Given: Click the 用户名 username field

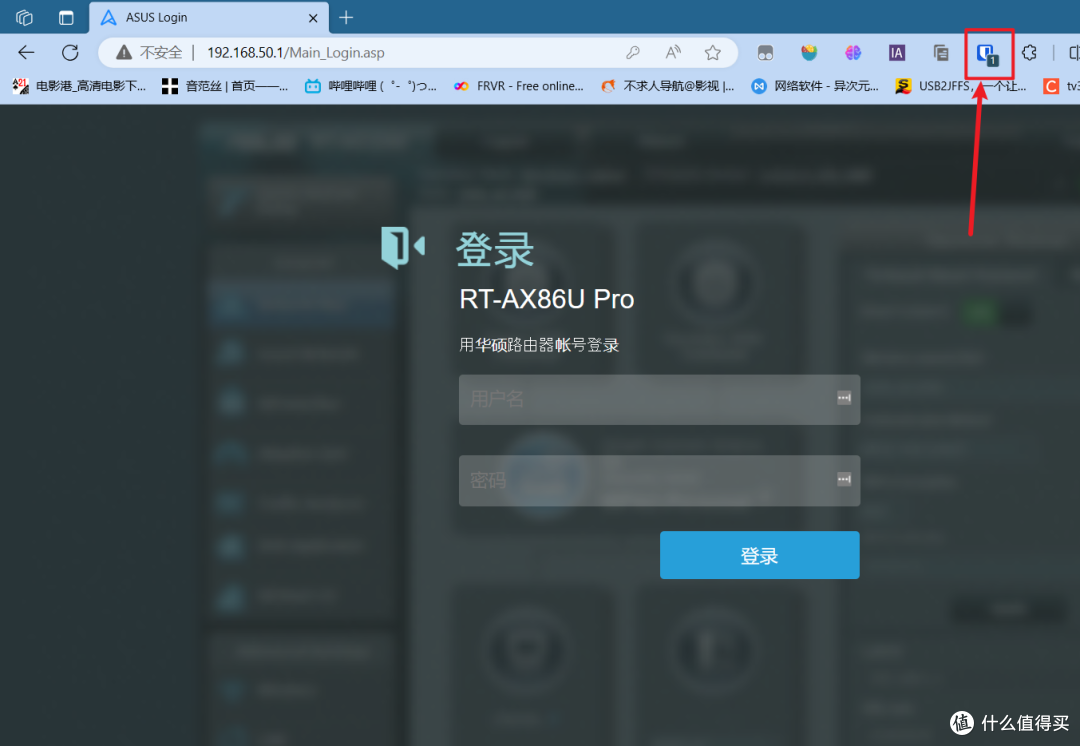Looking at the screenshot, I should 659,400.
